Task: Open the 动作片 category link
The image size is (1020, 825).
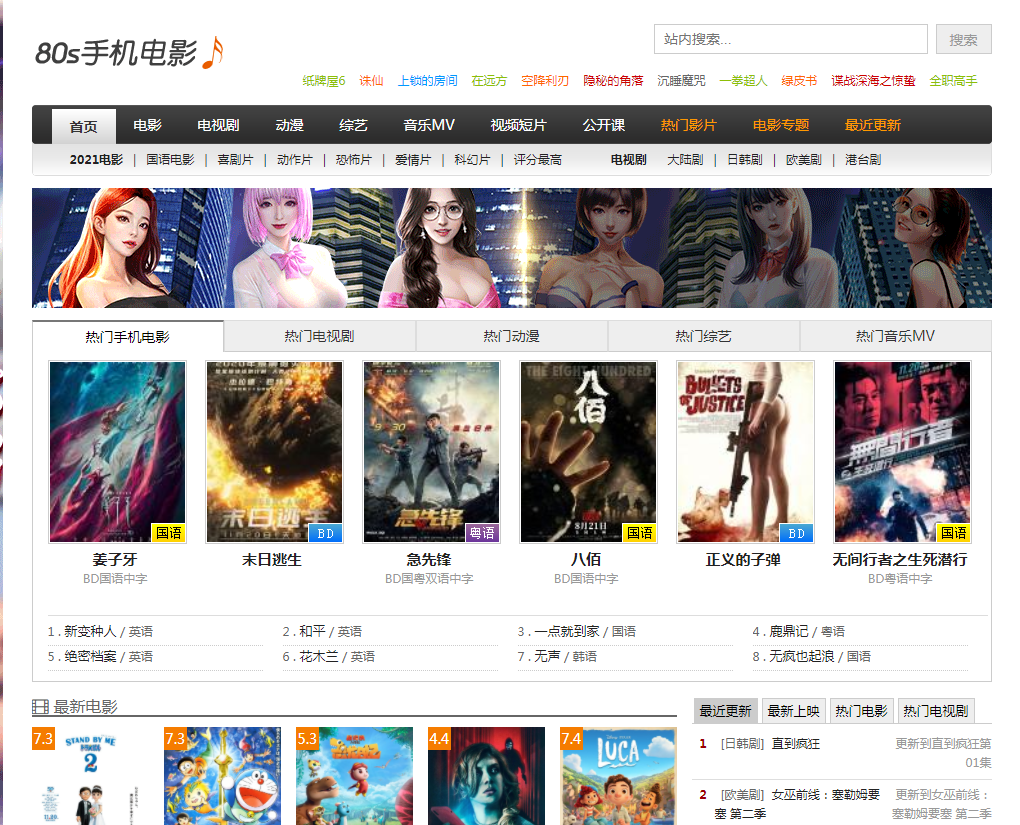Action: click(295, 160)
